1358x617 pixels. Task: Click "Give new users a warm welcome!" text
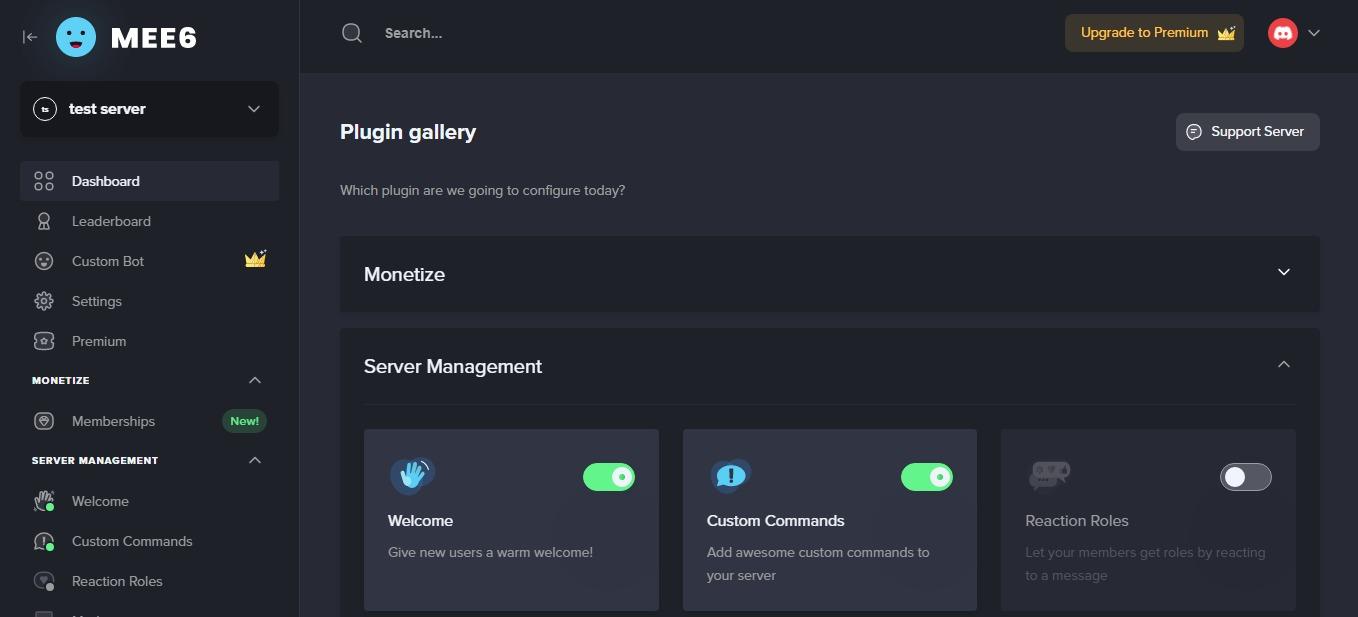[490, 552]
